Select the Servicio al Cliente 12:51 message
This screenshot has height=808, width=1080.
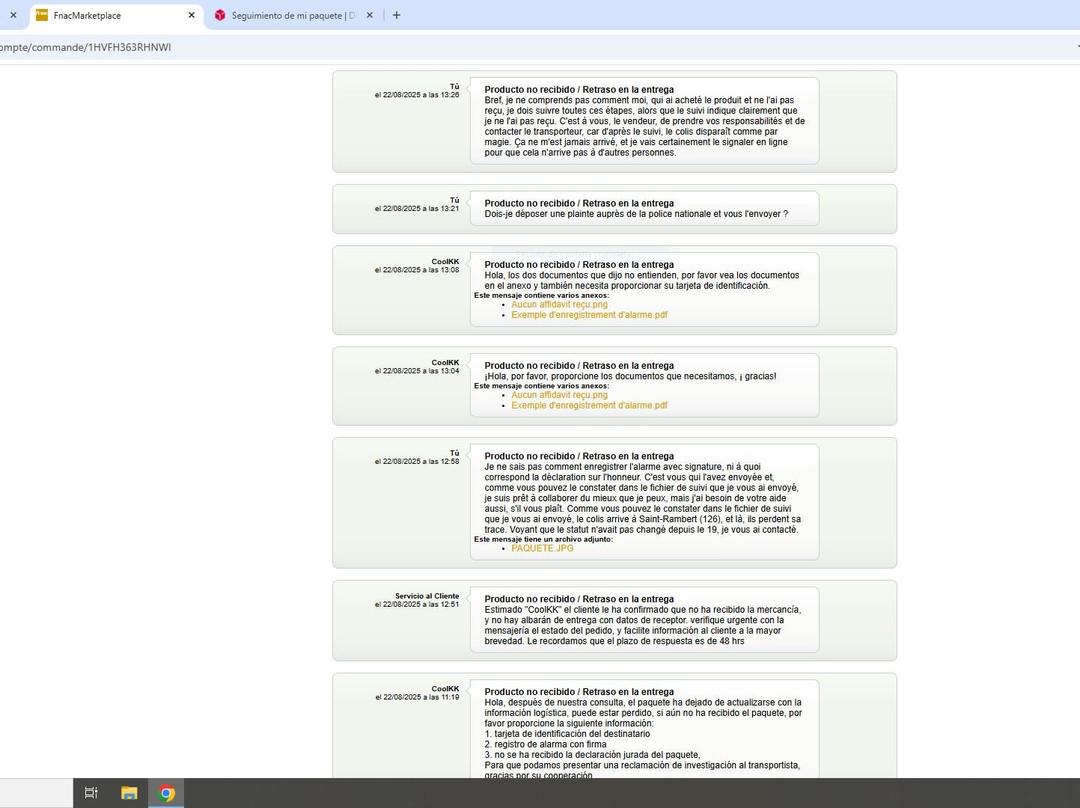[x=643, y=620]
